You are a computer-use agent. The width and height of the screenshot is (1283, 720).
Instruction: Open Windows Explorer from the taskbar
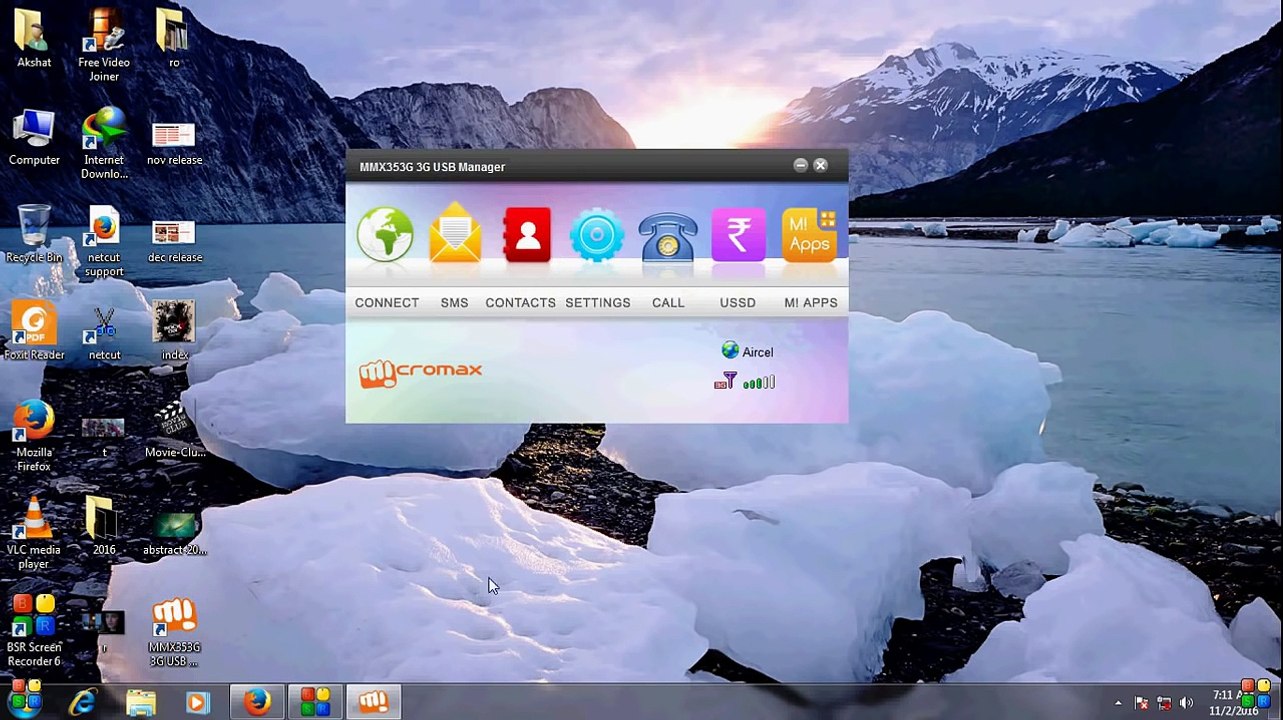pyautogui.click(x=141, y=703)
